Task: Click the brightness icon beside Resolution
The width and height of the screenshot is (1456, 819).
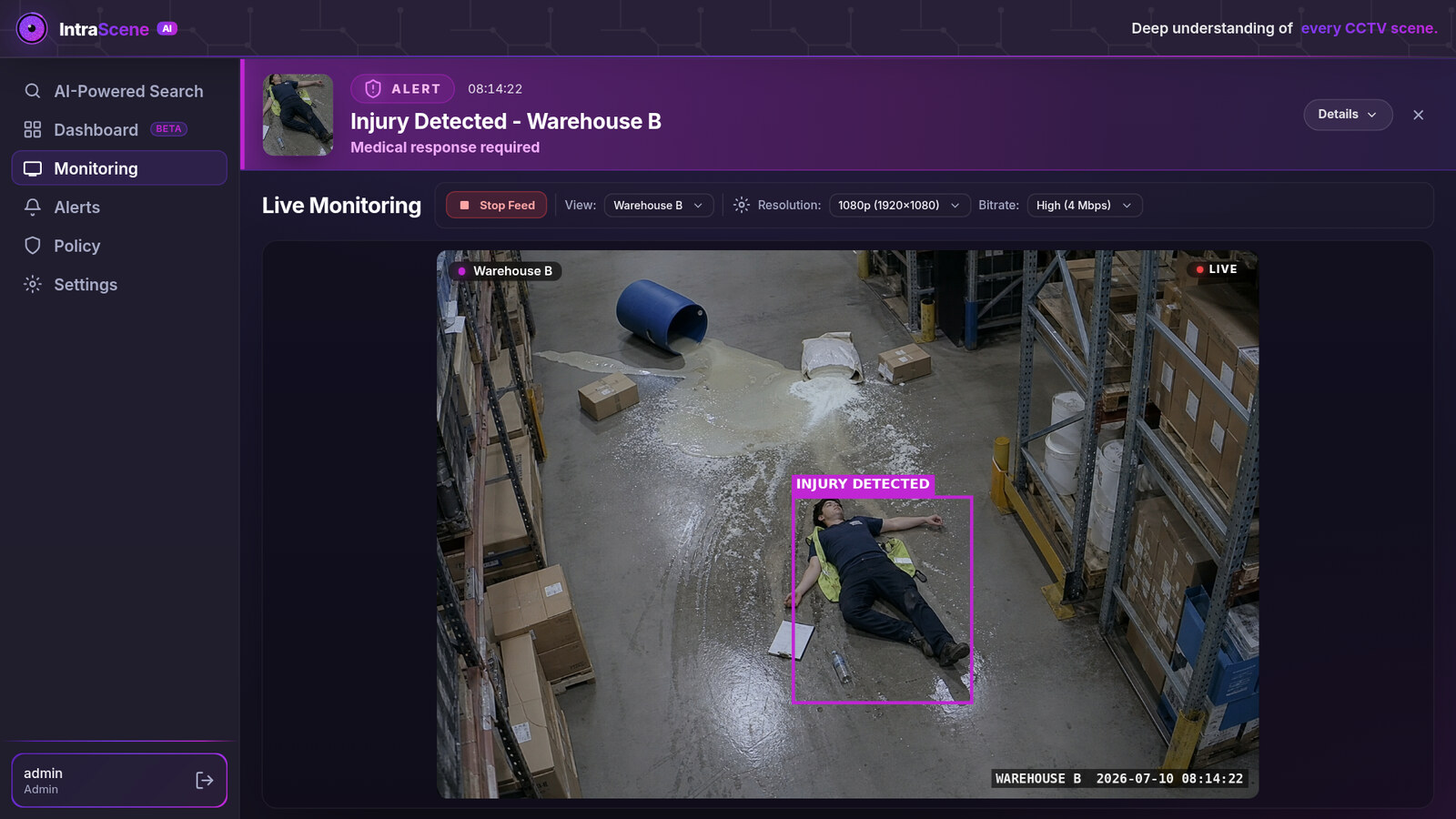Action: 742,205
